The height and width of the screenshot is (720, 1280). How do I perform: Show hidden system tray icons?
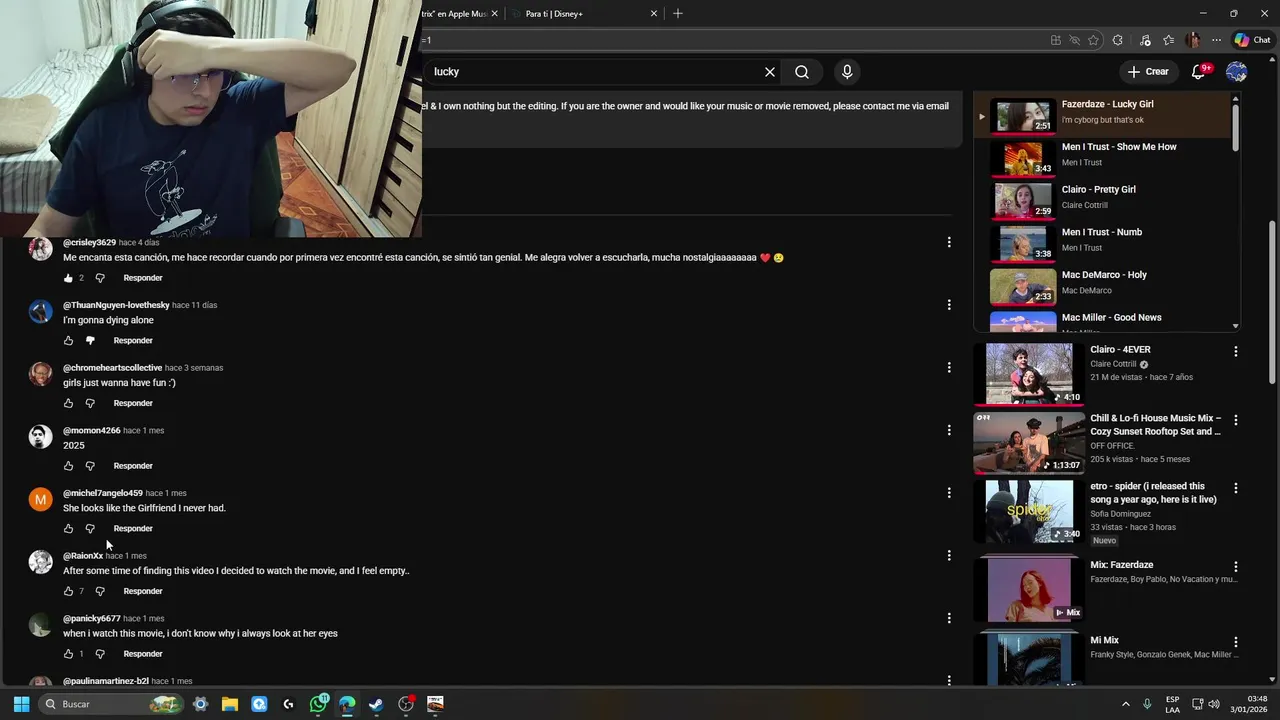point(1125,704)
